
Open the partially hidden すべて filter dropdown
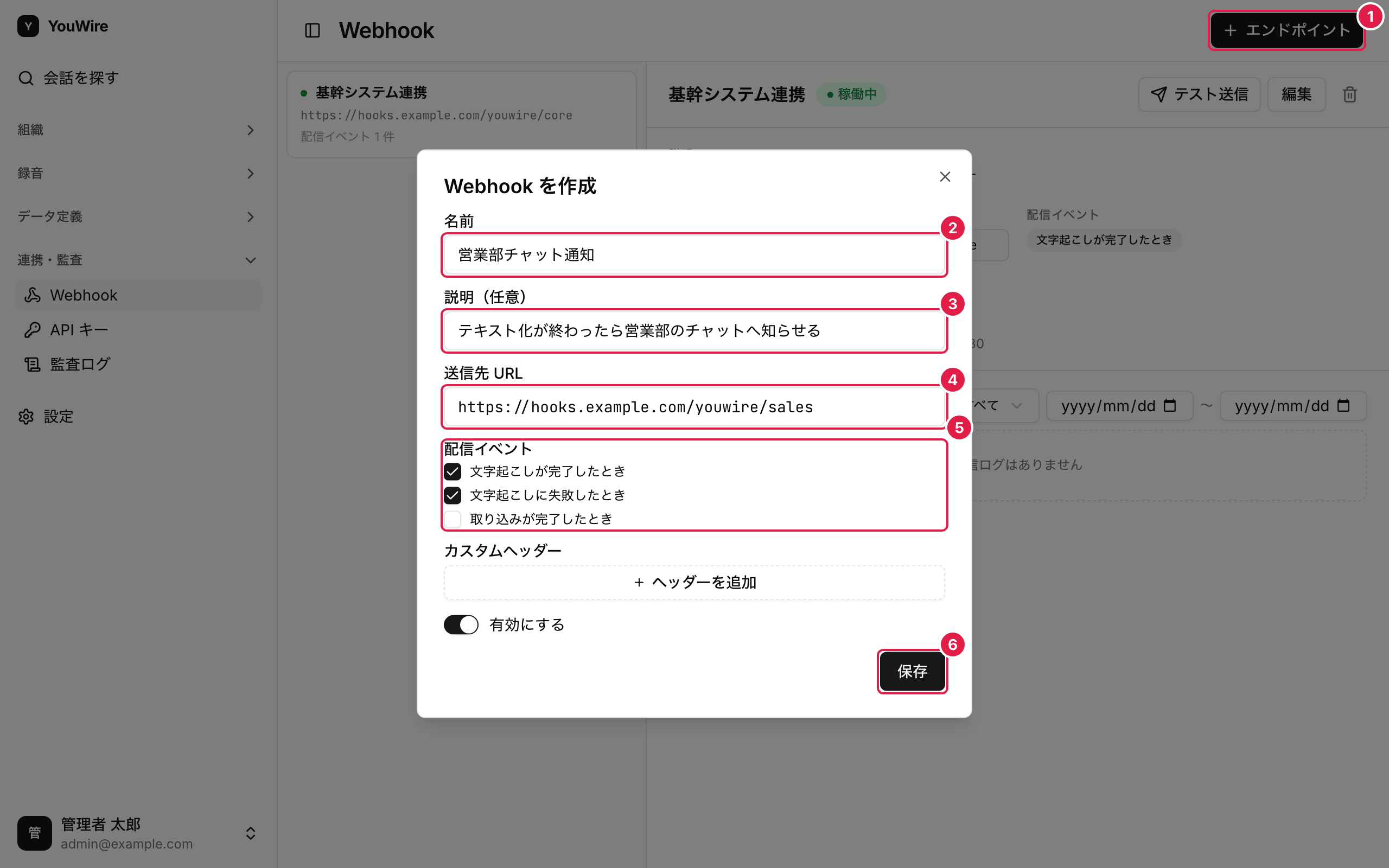(x=1004, y=406)
